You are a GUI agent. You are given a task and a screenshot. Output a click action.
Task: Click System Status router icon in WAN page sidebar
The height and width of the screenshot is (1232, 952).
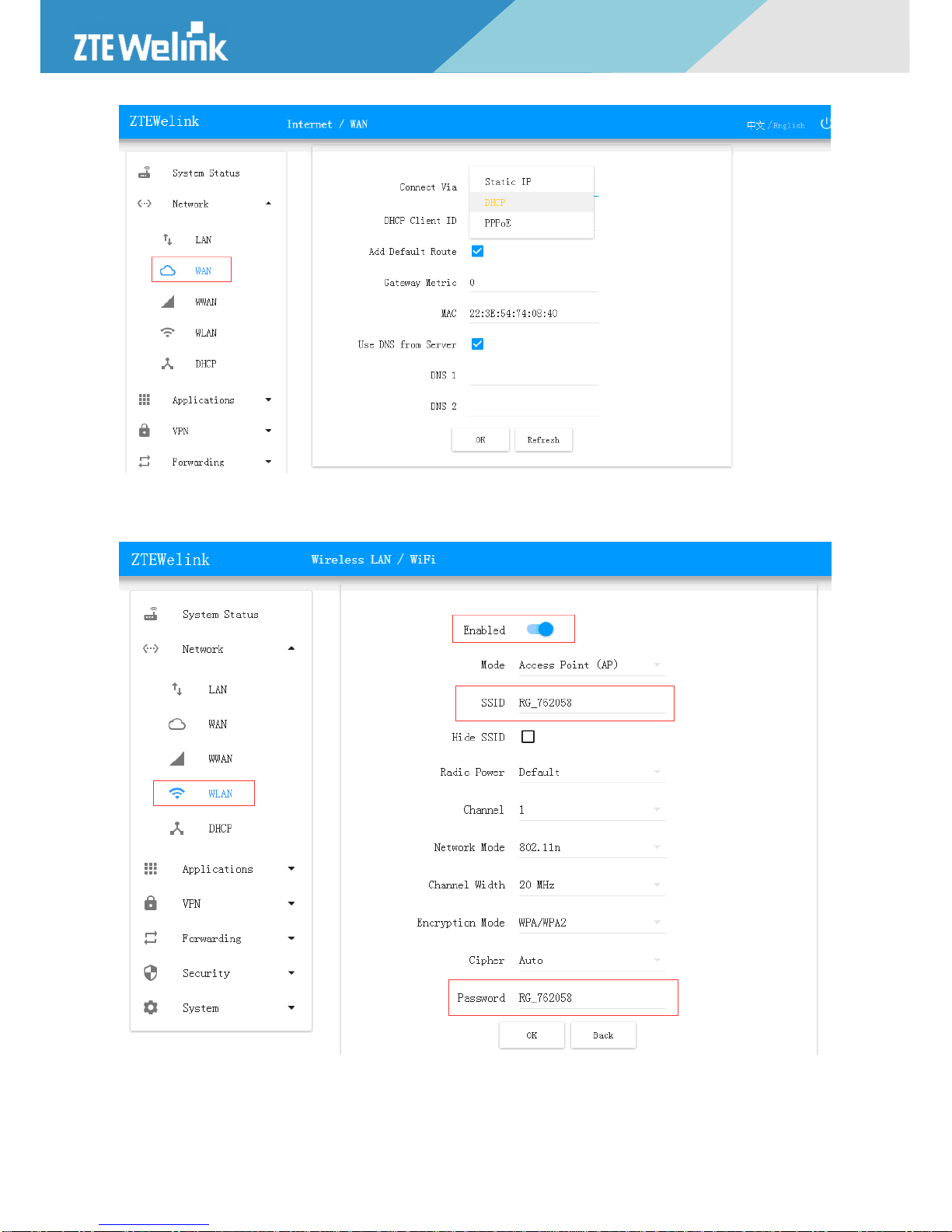pyautogui.click(x=145, y=173)
